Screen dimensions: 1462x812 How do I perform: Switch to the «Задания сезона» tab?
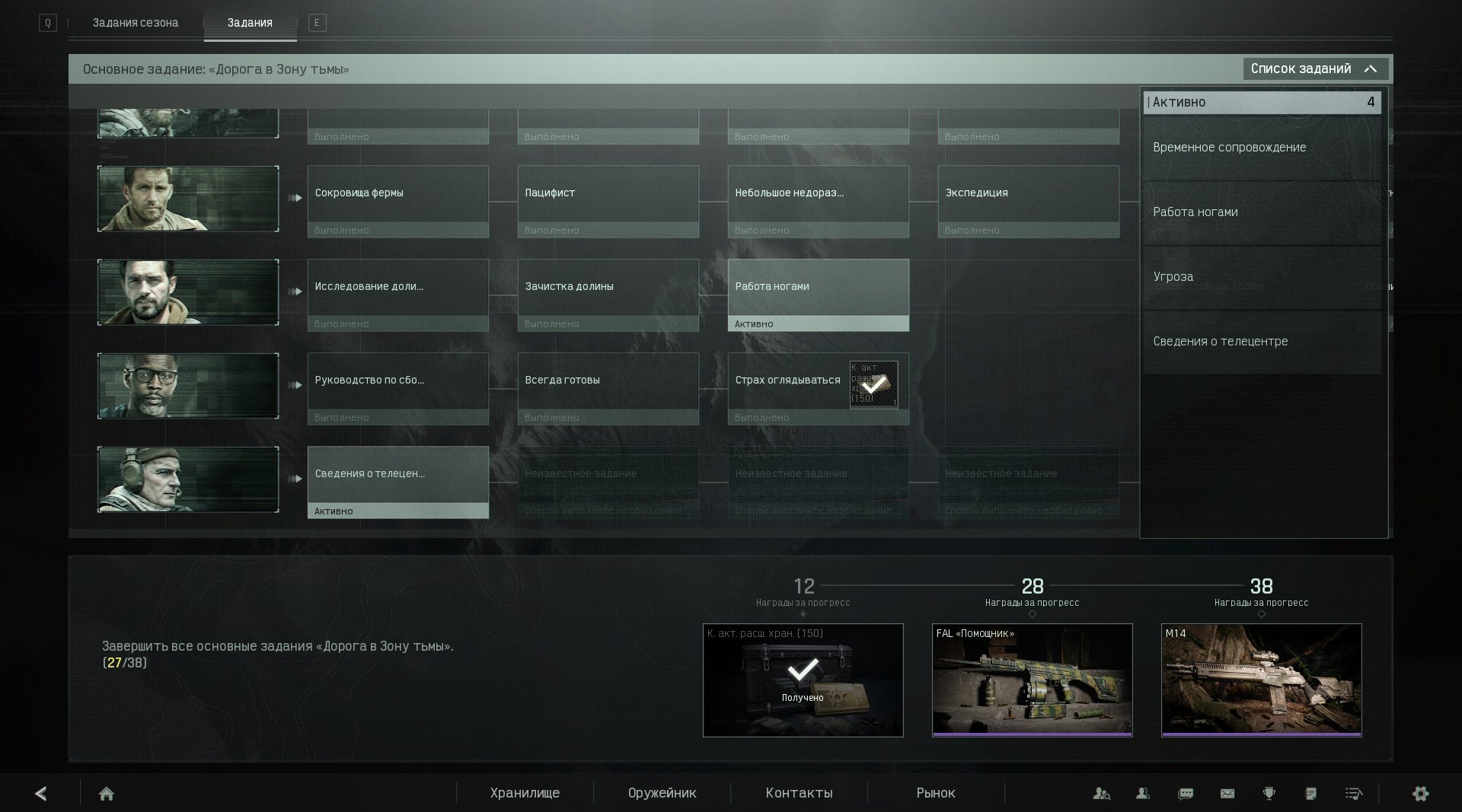(x=136, y=23)
